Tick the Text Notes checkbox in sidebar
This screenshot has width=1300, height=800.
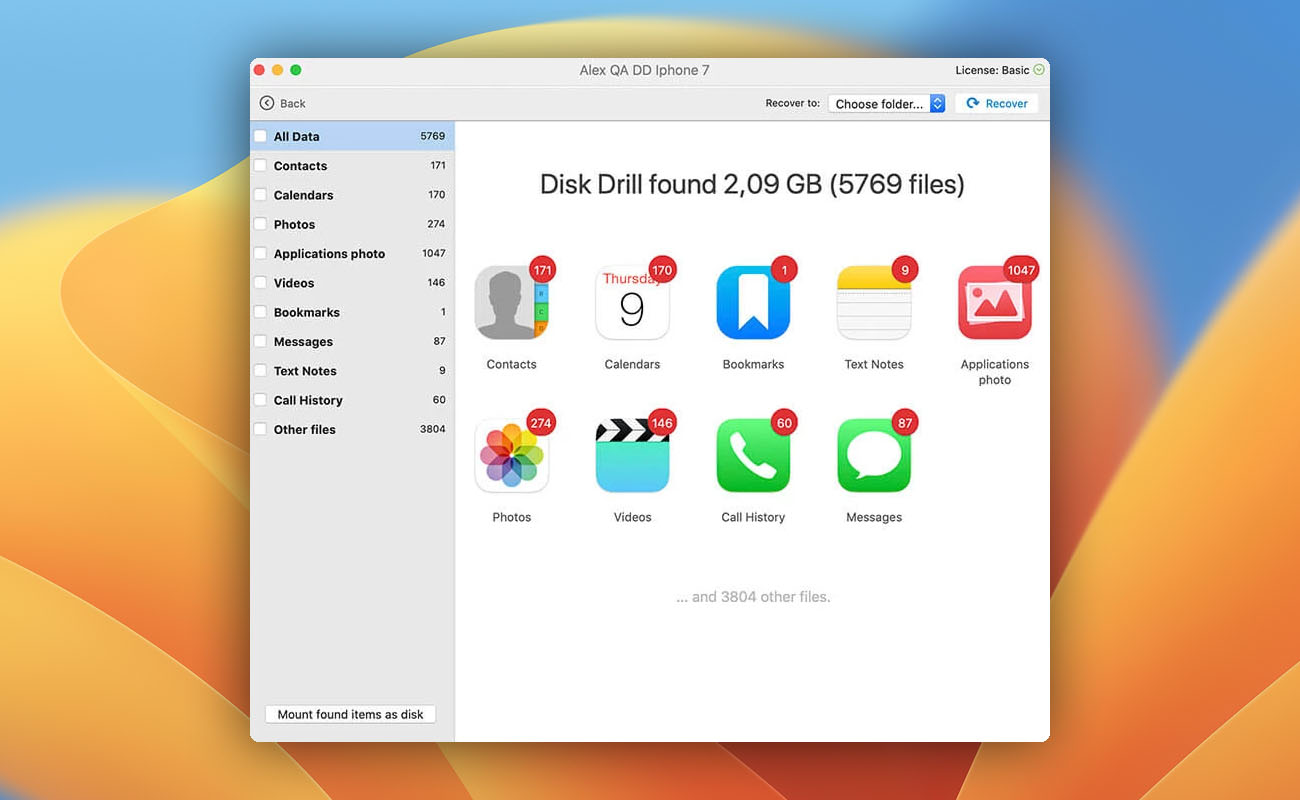pos(261,371)
